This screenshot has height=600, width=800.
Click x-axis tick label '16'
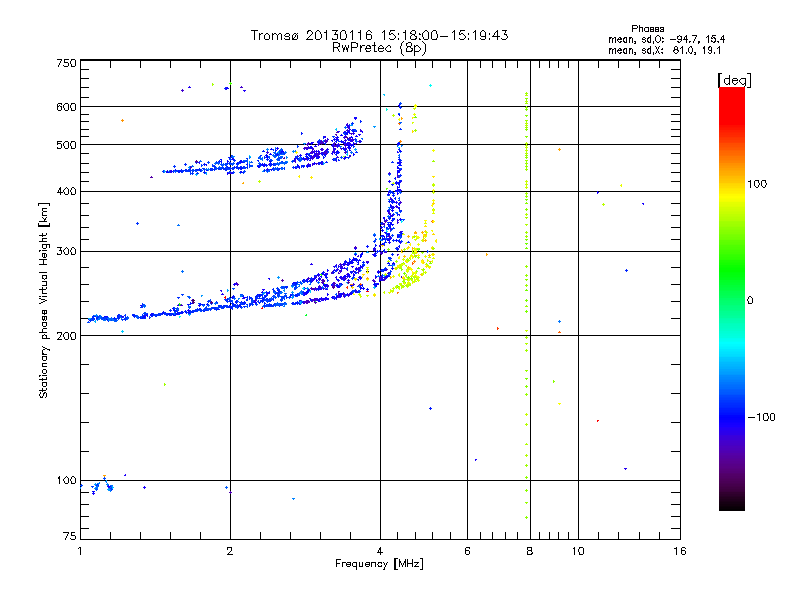click(680, 551)
